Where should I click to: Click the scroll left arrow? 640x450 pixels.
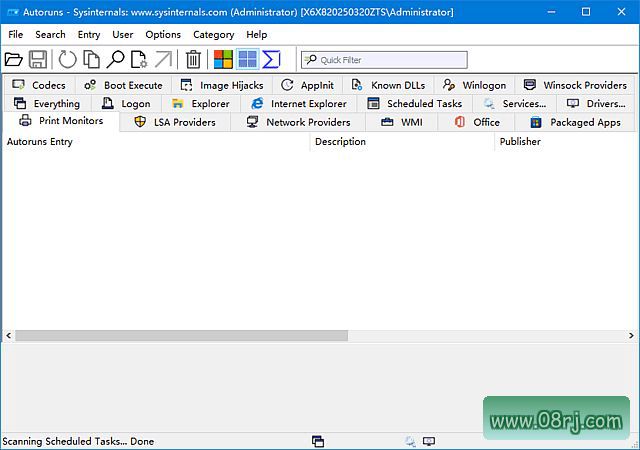8,336
